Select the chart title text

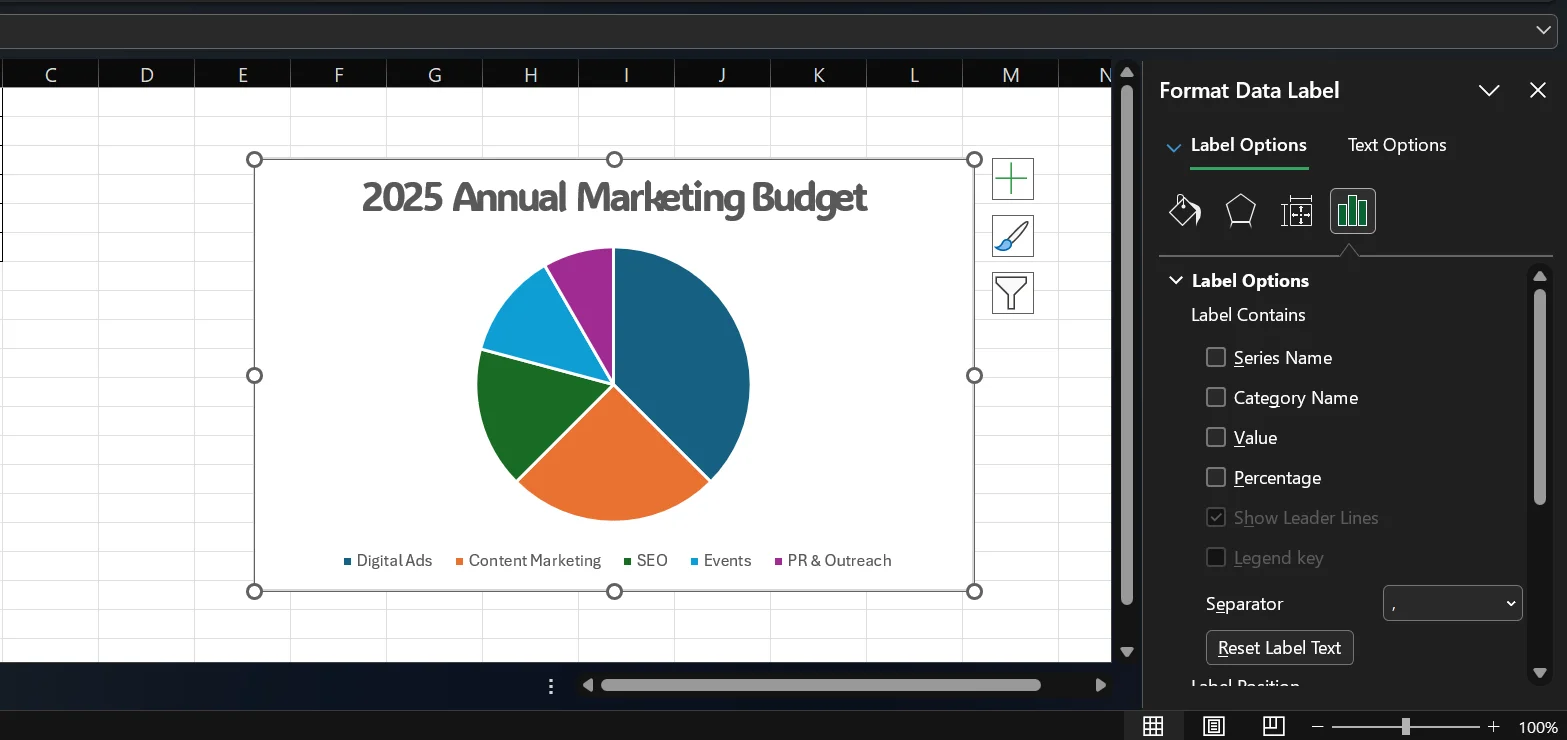click(x=614, y=197)
